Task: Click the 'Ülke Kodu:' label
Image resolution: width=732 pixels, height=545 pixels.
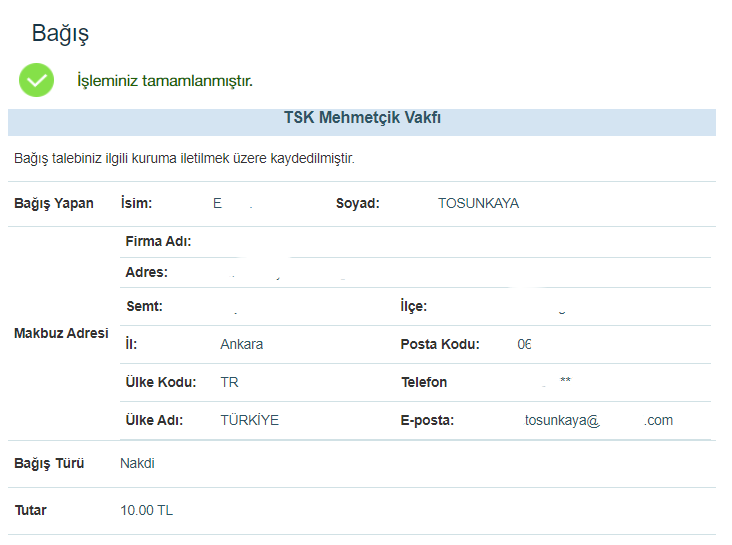Action: (x=161, y=382)
